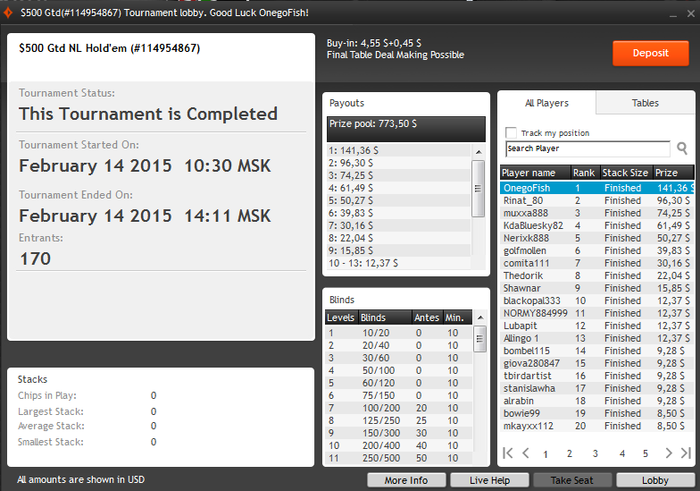
Task: Click Prize pool: 773,50 $ header
Action: pos(406,129)
